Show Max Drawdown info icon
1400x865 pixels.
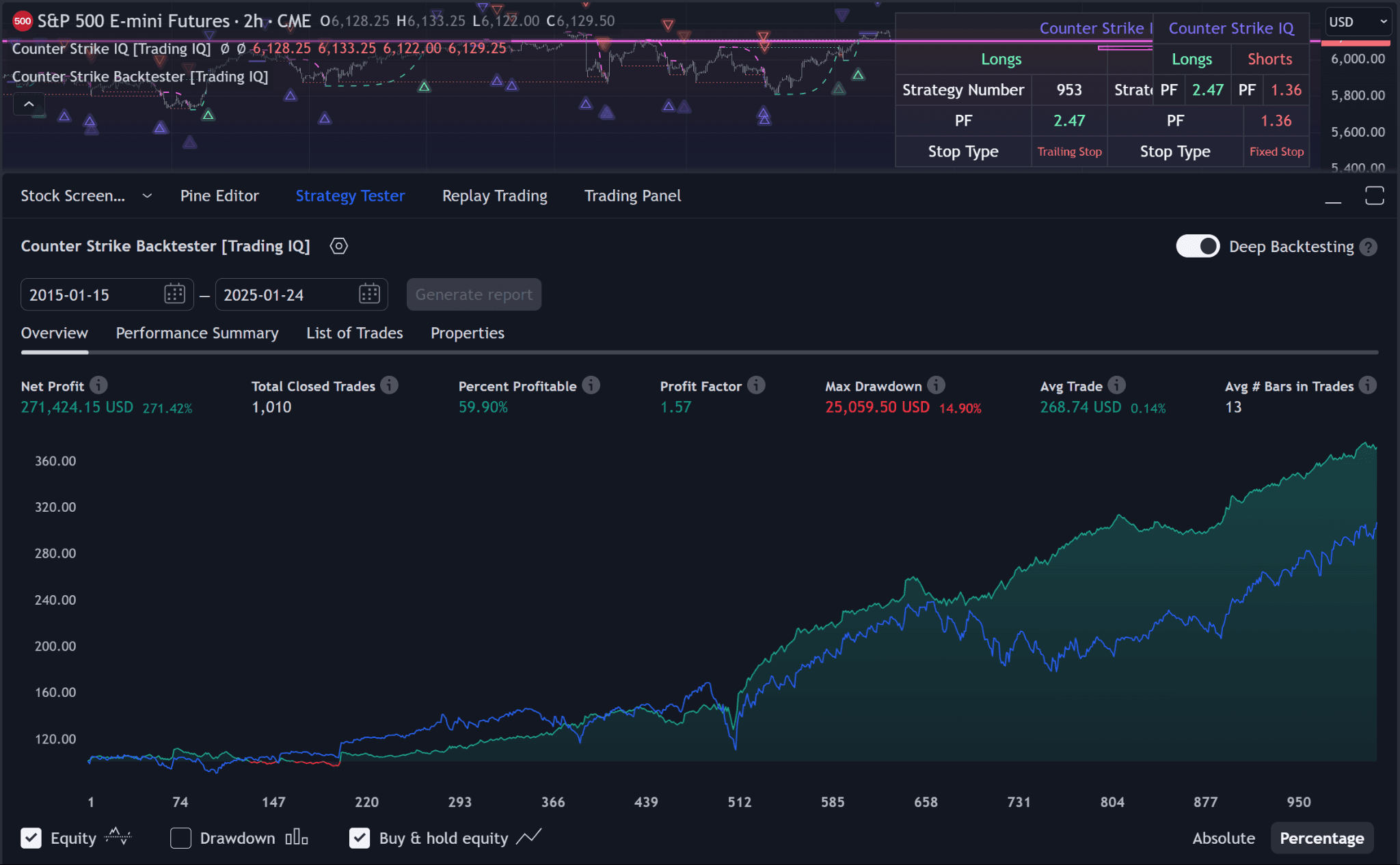click(937, 385)
